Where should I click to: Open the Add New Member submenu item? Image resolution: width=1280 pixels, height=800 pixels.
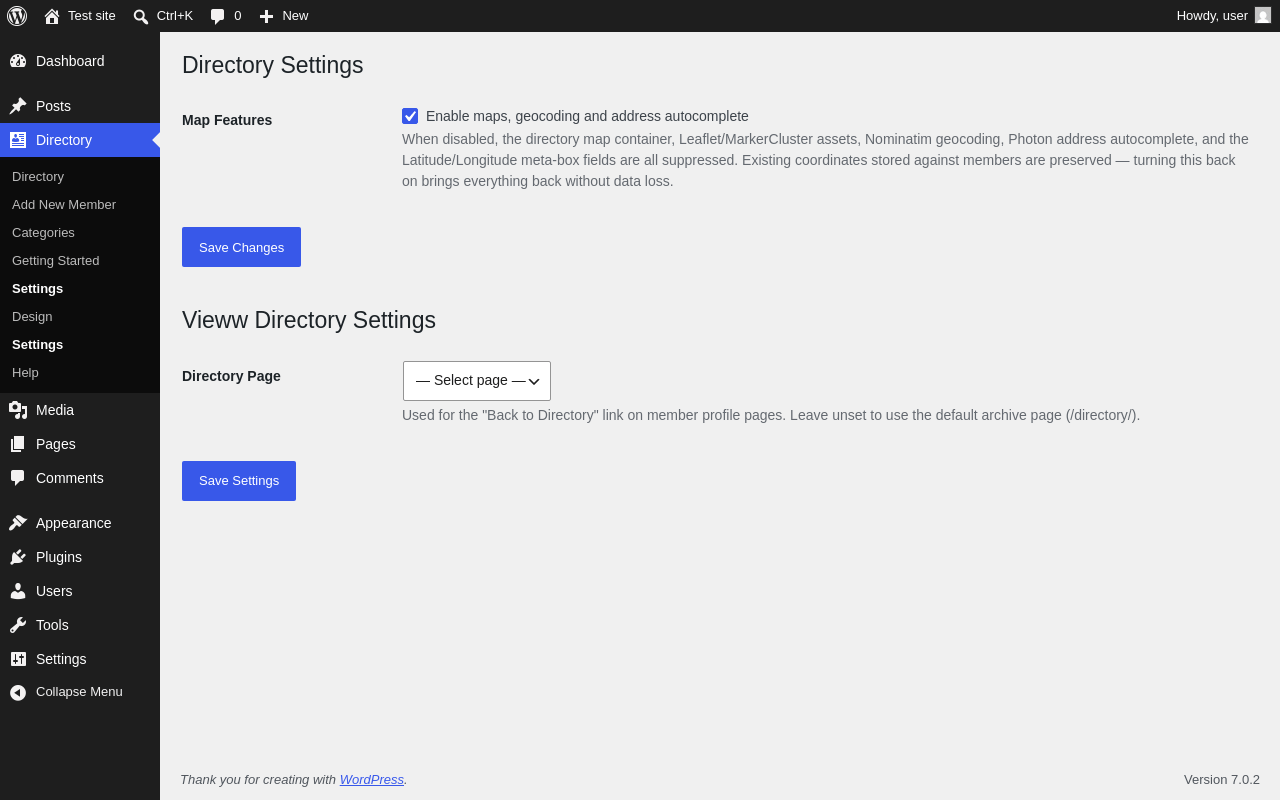point(64,204)
